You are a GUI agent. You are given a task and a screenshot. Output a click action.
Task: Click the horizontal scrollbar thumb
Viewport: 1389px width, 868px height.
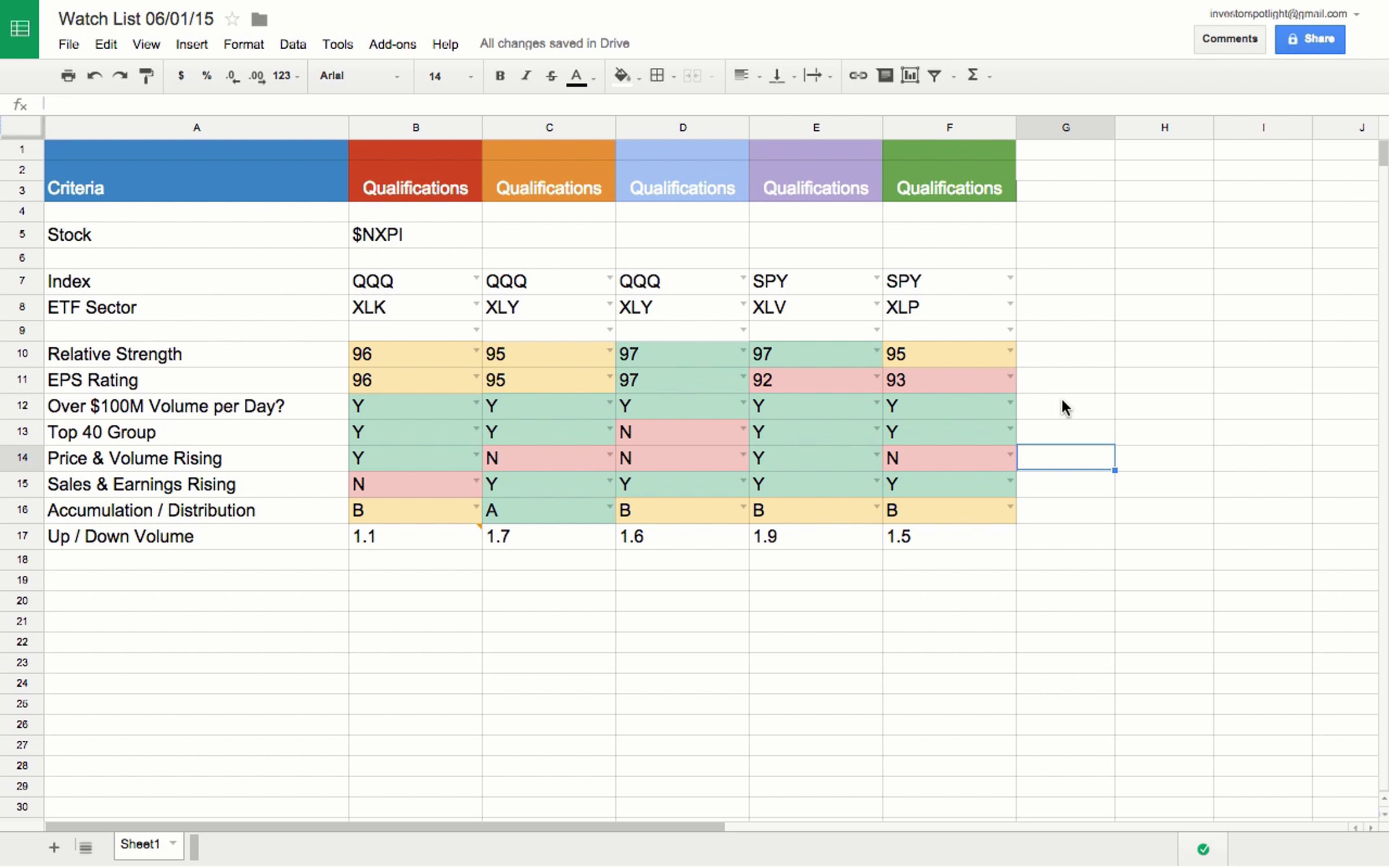[385, 827]
